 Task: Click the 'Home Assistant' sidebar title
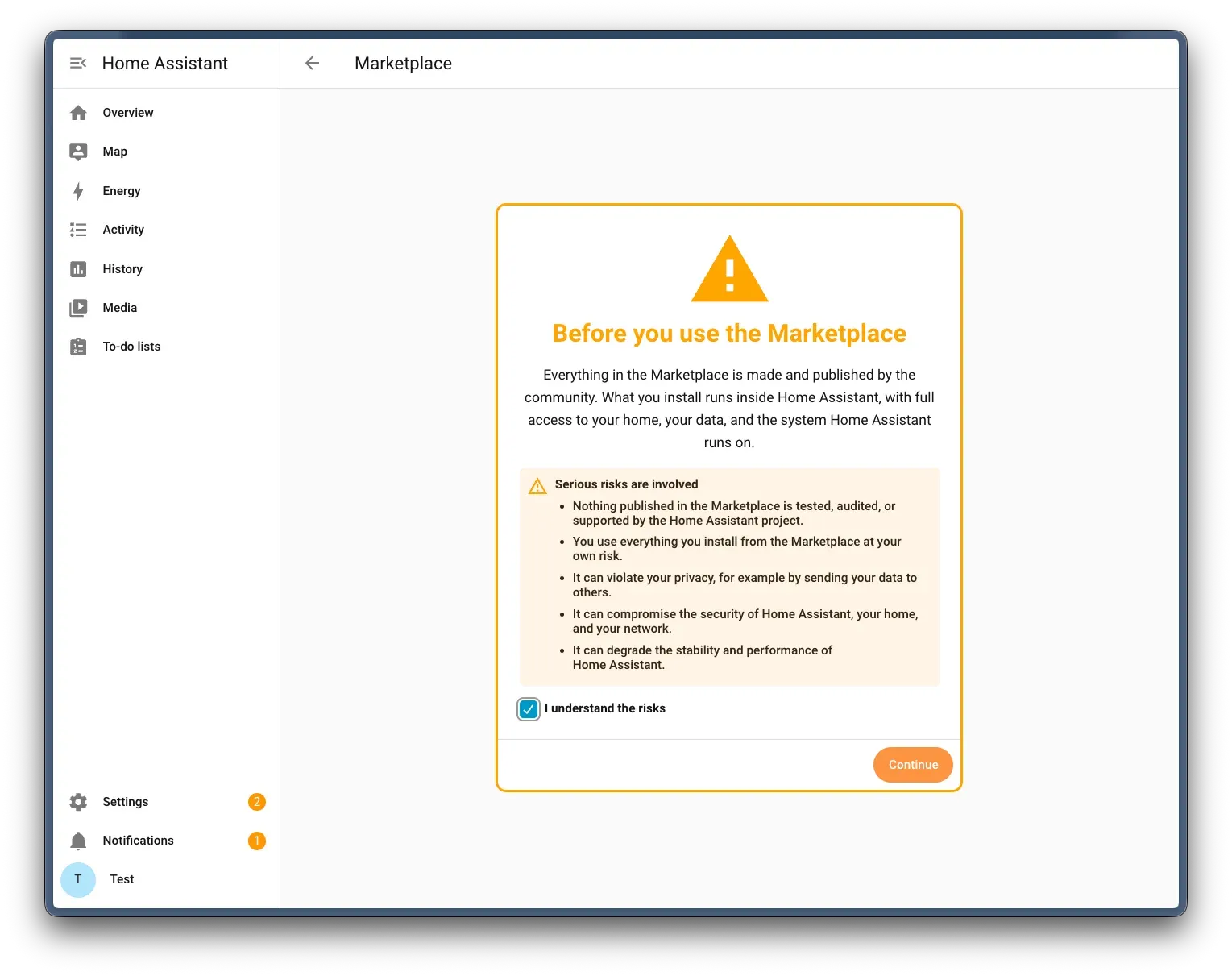165,63
